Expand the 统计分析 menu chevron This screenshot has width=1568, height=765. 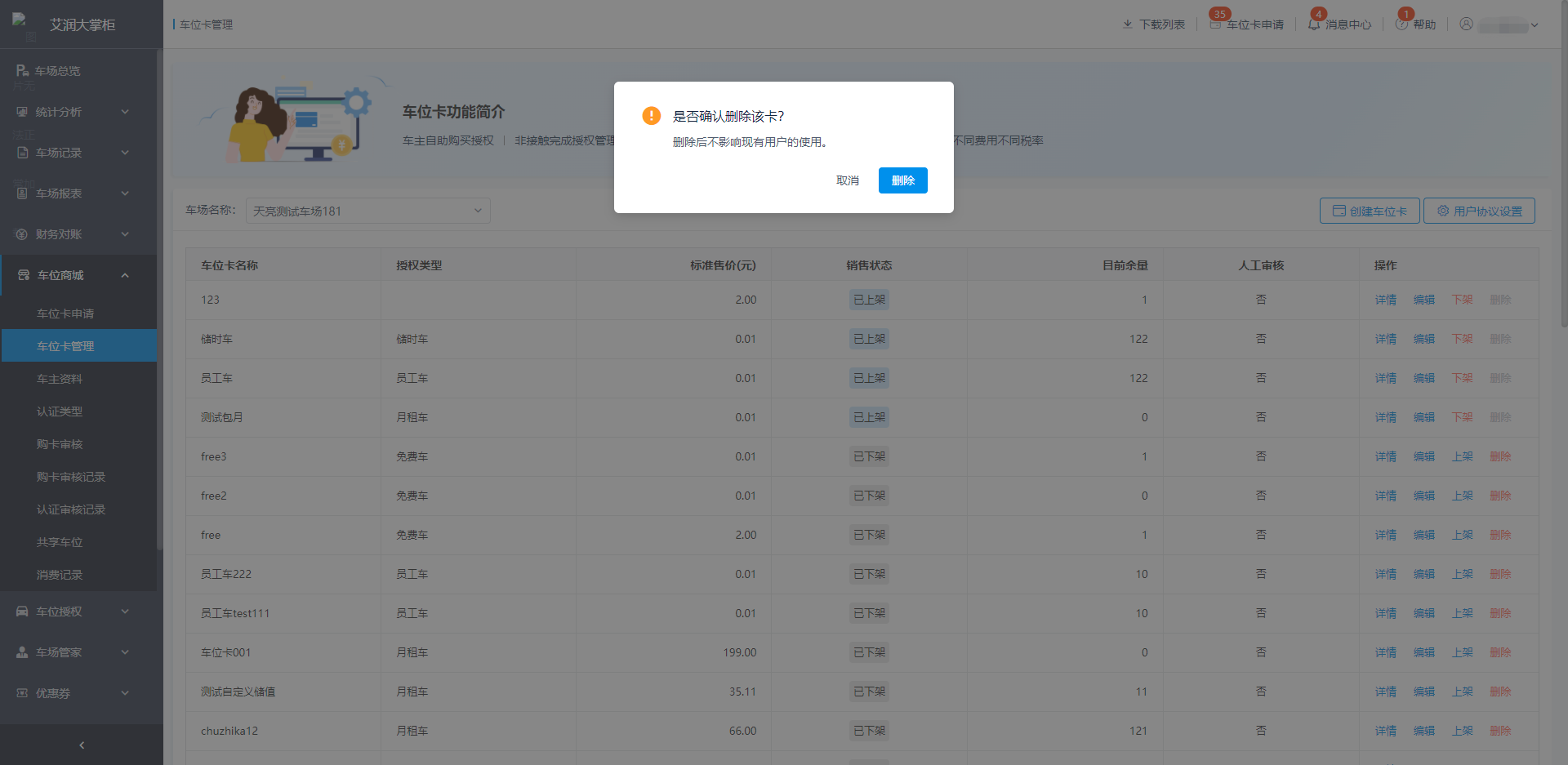[125, 112]
